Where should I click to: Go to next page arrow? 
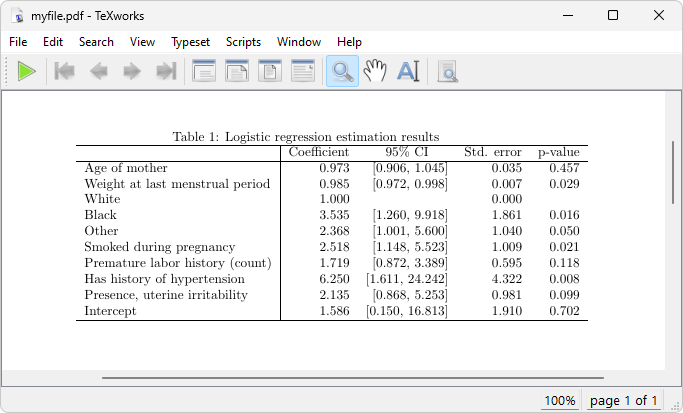(x=132, y=71)
